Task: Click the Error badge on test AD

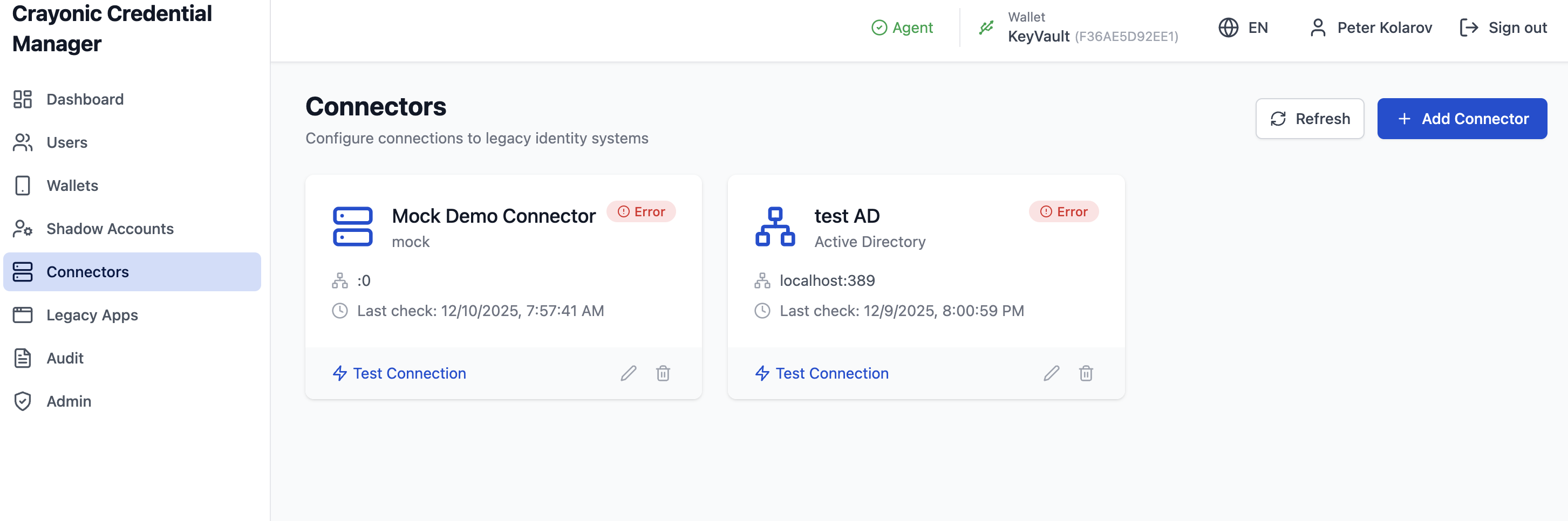Action: click(x=1063, y=212)
